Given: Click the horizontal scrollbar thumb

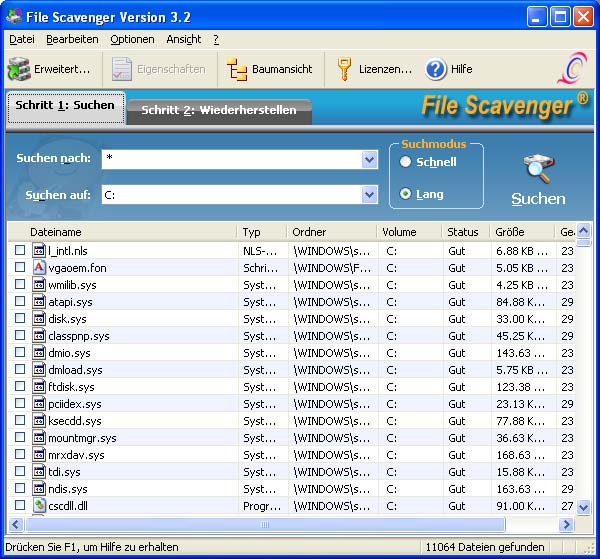Looking at the screenshot, I should click(265, 524).
